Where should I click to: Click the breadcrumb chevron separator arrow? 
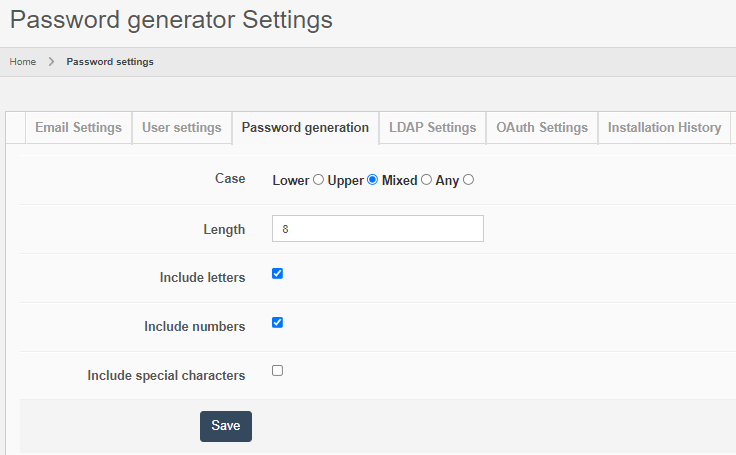coord(51,62)
